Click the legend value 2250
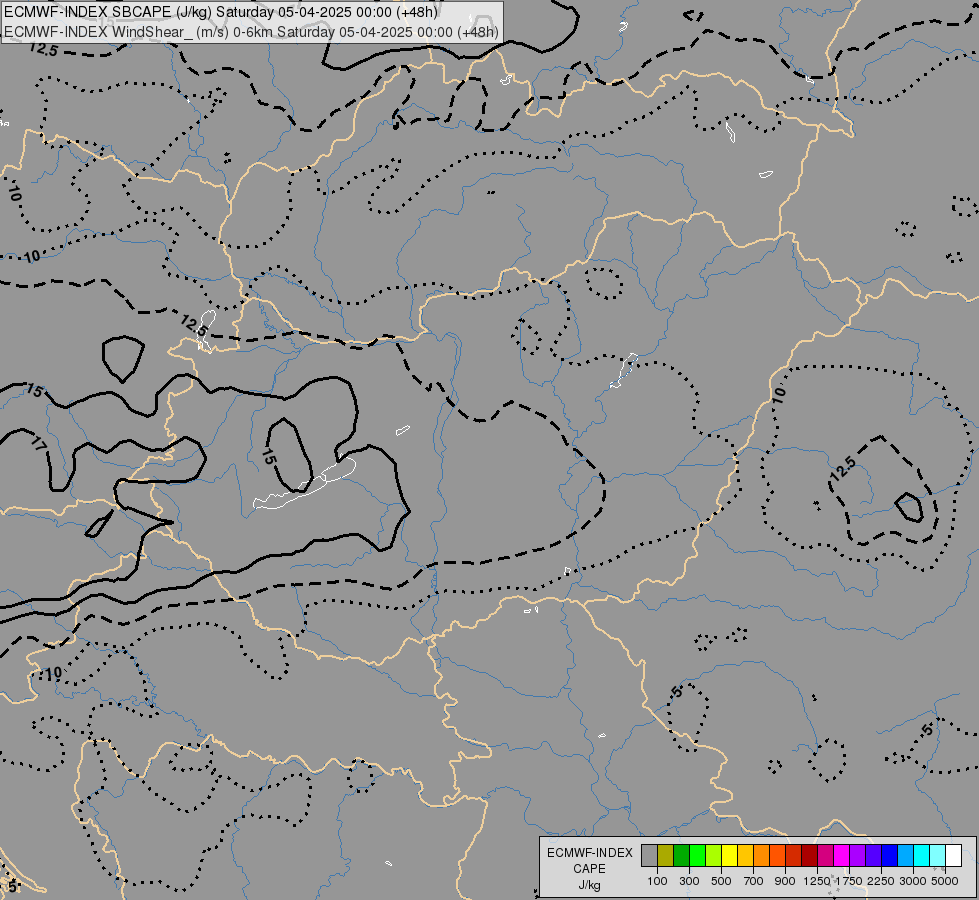 pos(881,881)
